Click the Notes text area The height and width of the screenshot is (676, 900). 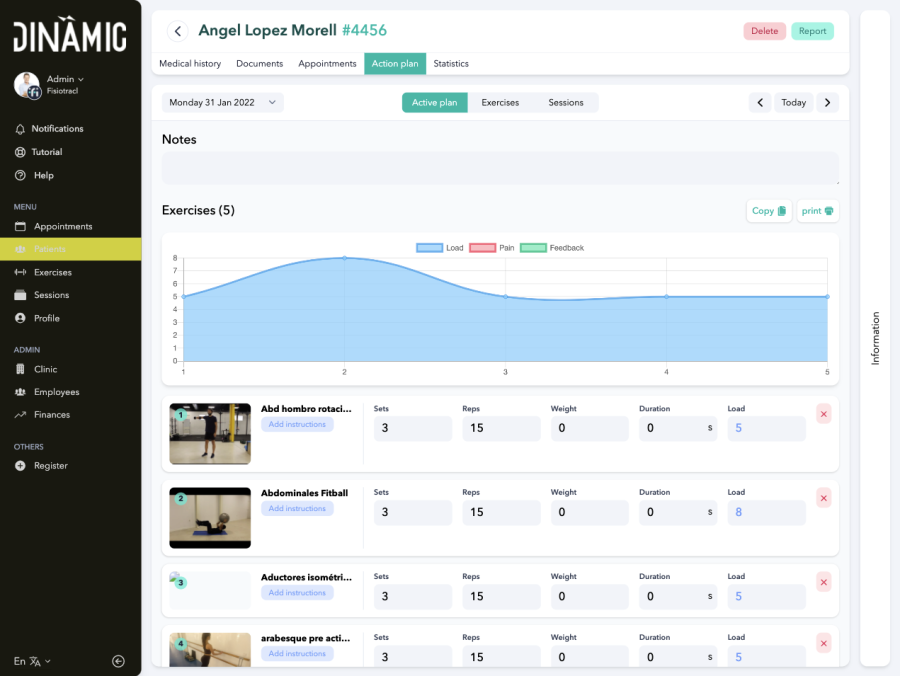click(500, 168)
